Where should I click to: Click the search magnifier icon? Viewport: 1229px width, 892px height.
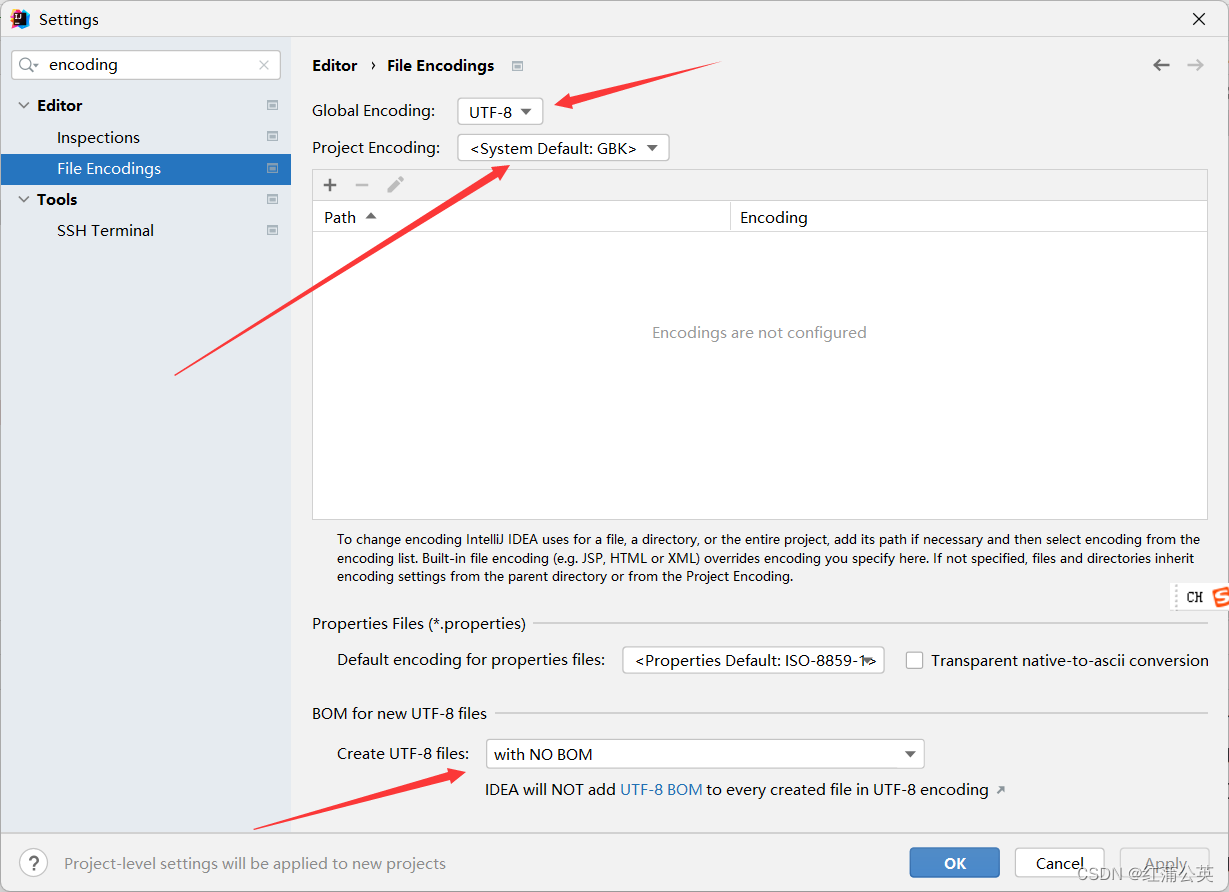tap(27, 65)
